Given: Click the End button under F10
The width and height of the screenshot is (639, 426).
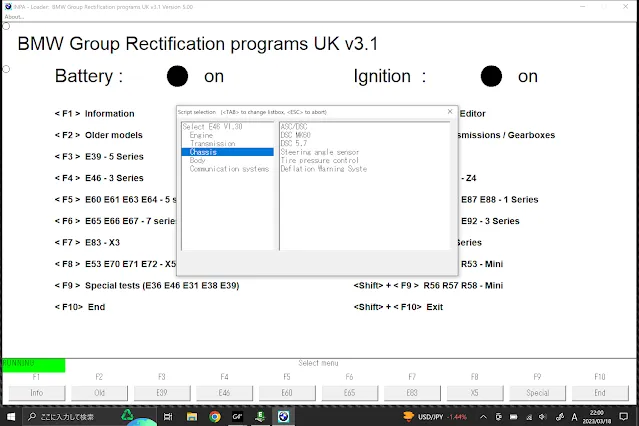Looking at the screenshot, I should tap(600, 393).
